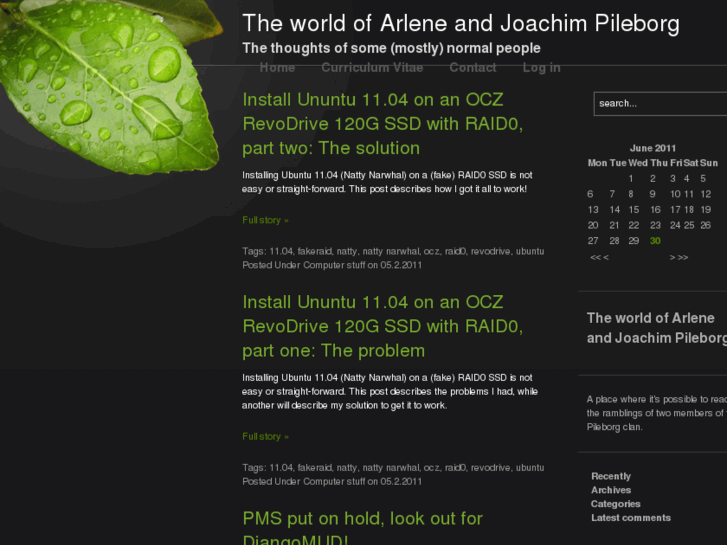Screen dimensions: 727x545
Task: Click the 'fakeraid' tag in part two post
Action: 314,251
